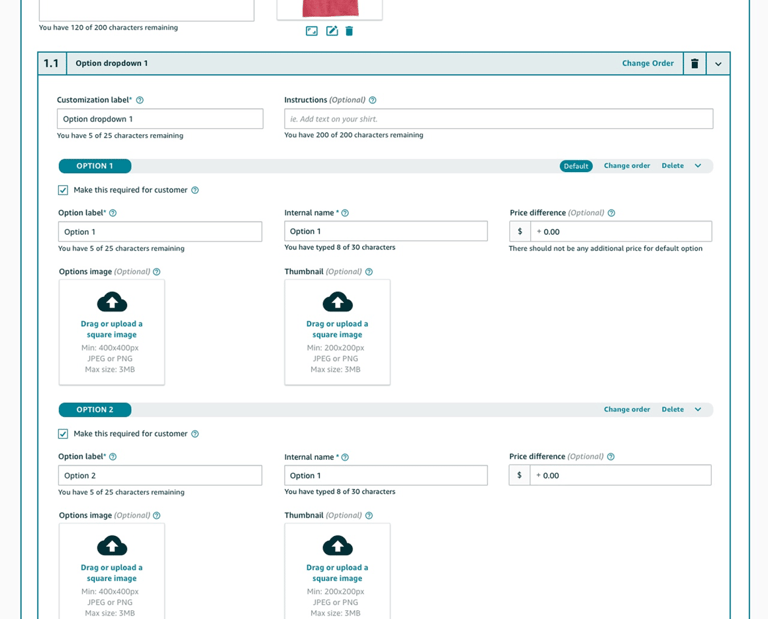The height and width of the screenshot is (619, 768).
Task: Click Option 2 price difference field
Action: click(621, 476)
